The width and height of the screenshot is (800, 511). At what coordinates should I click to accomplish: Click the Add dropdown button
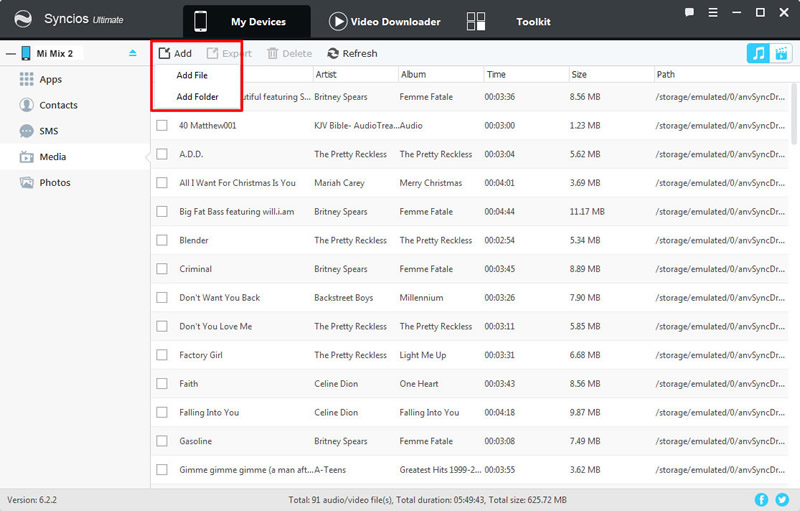pyautogui.click(x=175, y=53)
